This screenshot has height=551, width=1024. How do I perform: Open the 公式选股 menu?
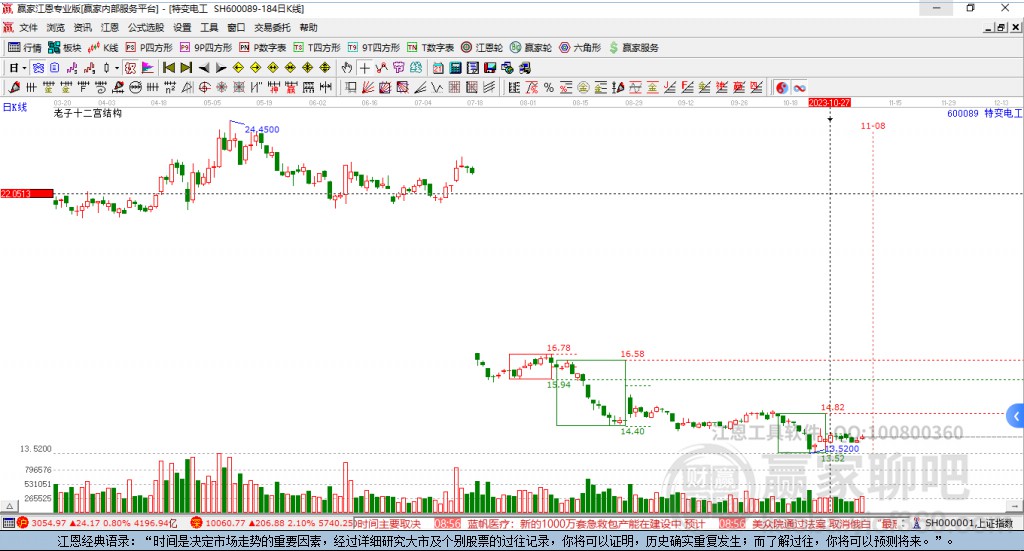click(146, 27)
